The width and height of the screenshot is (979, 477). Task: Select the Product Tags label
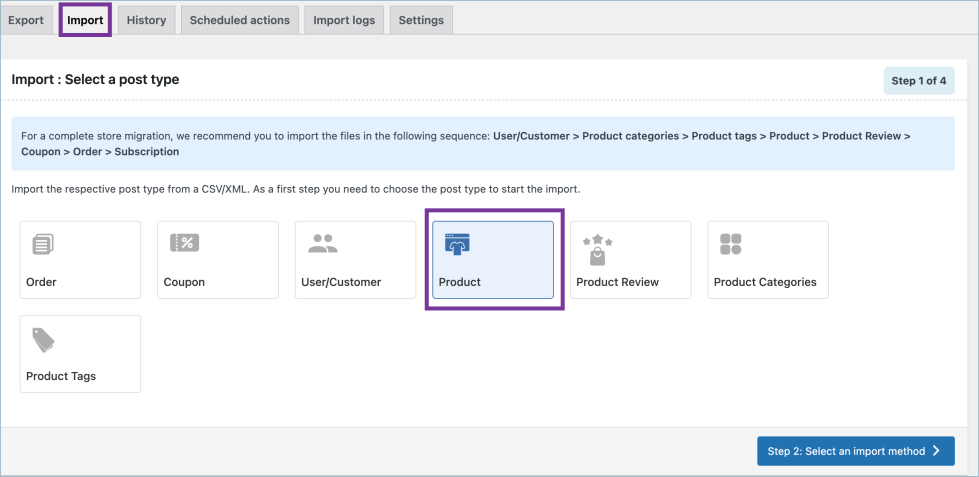pyautogui.click(x=61, y=376)
